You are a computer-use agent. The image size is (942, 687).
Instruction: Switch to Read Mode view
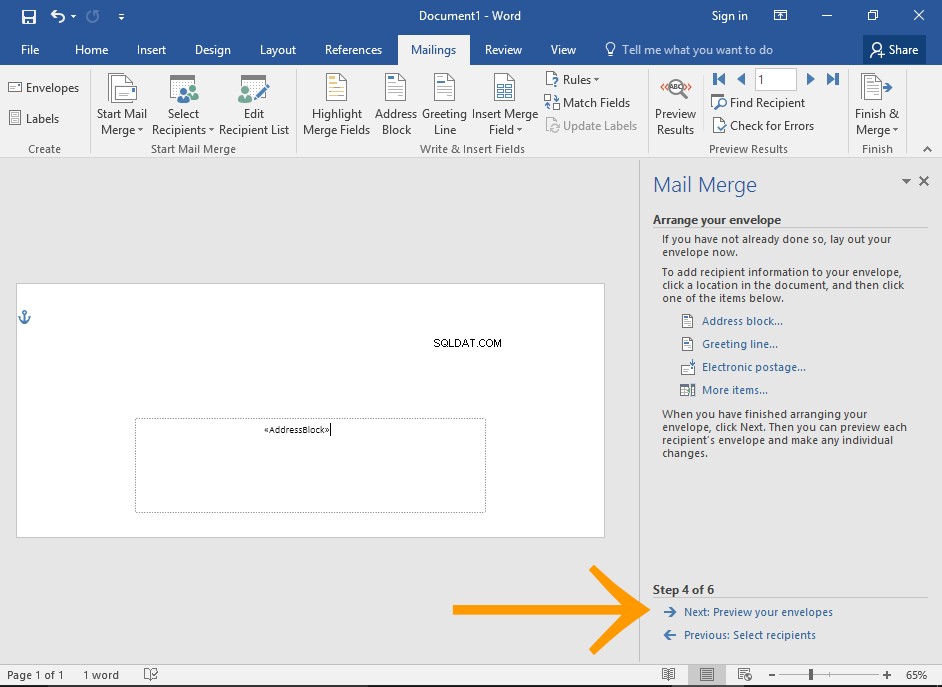(669, 674)
